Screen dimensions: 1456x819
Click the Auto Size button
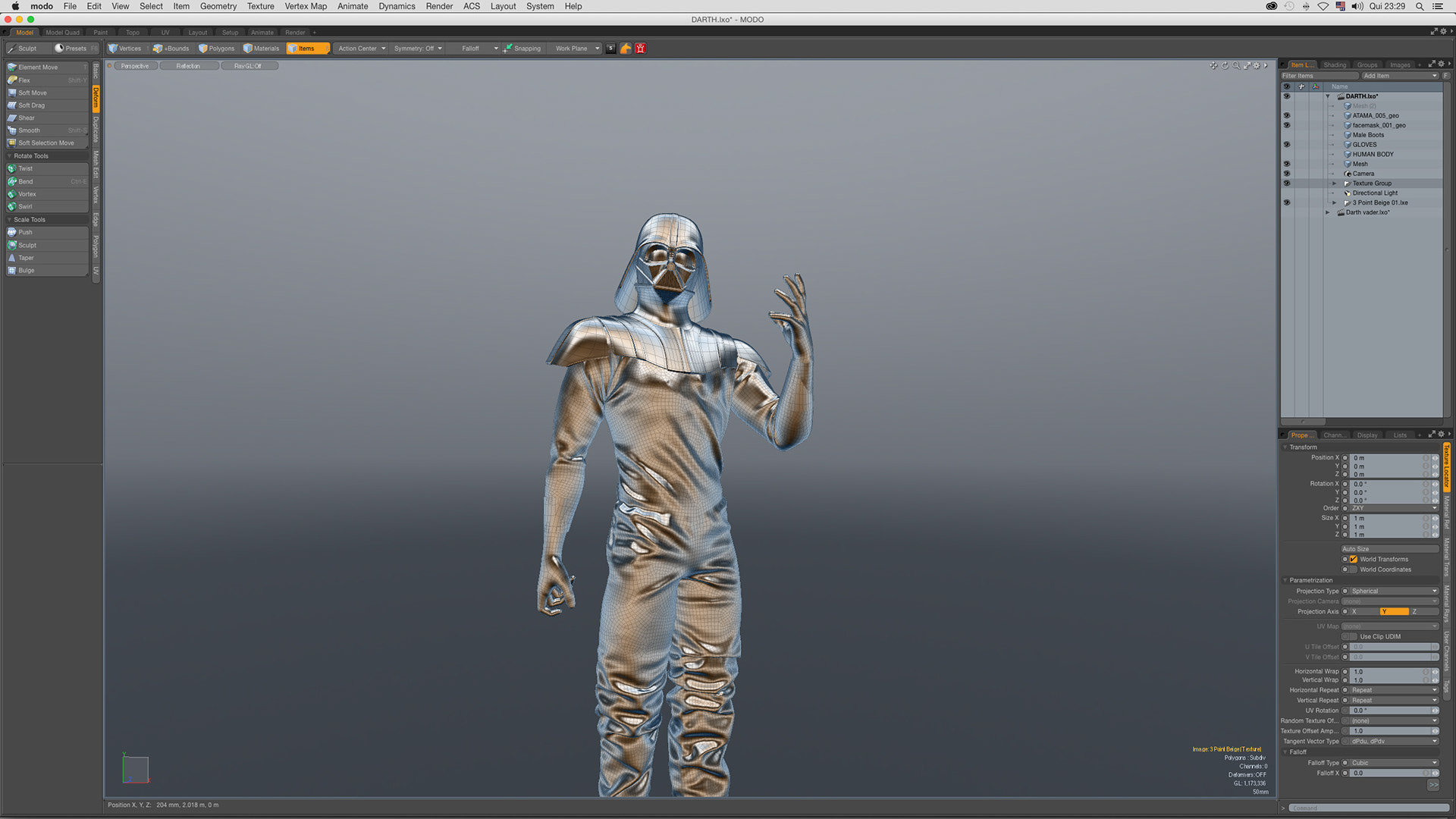[1390, 549]
